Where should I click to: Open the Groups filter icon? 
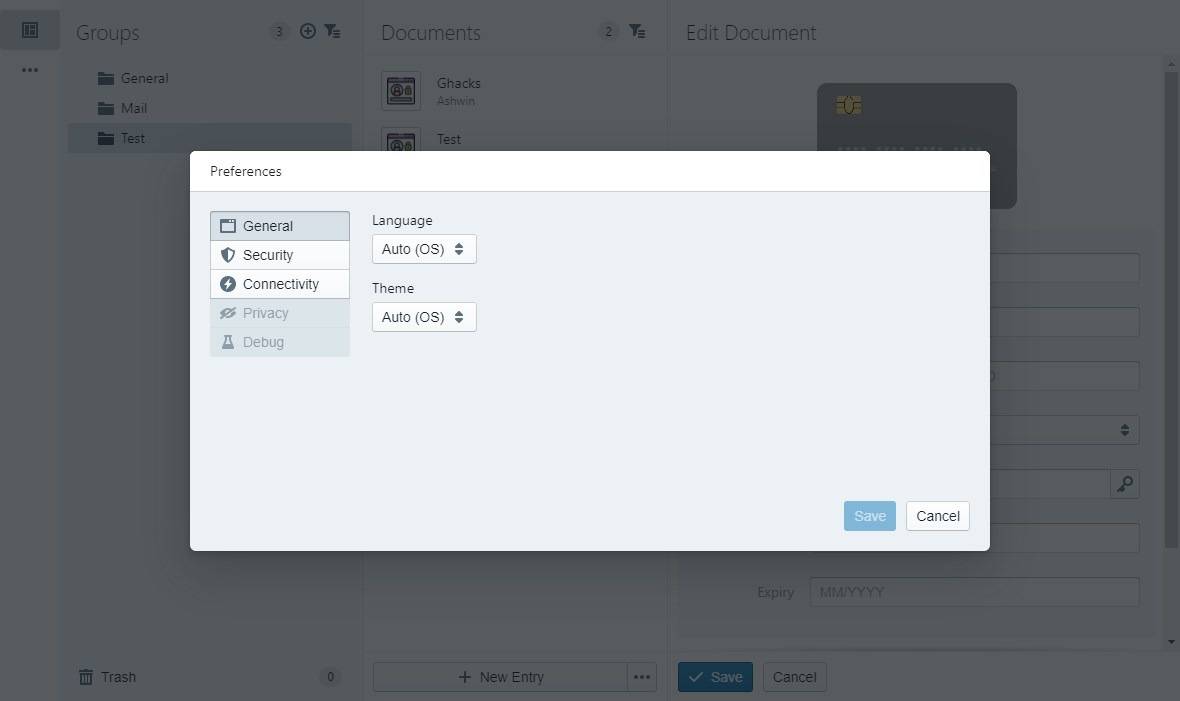coord(332,31)
